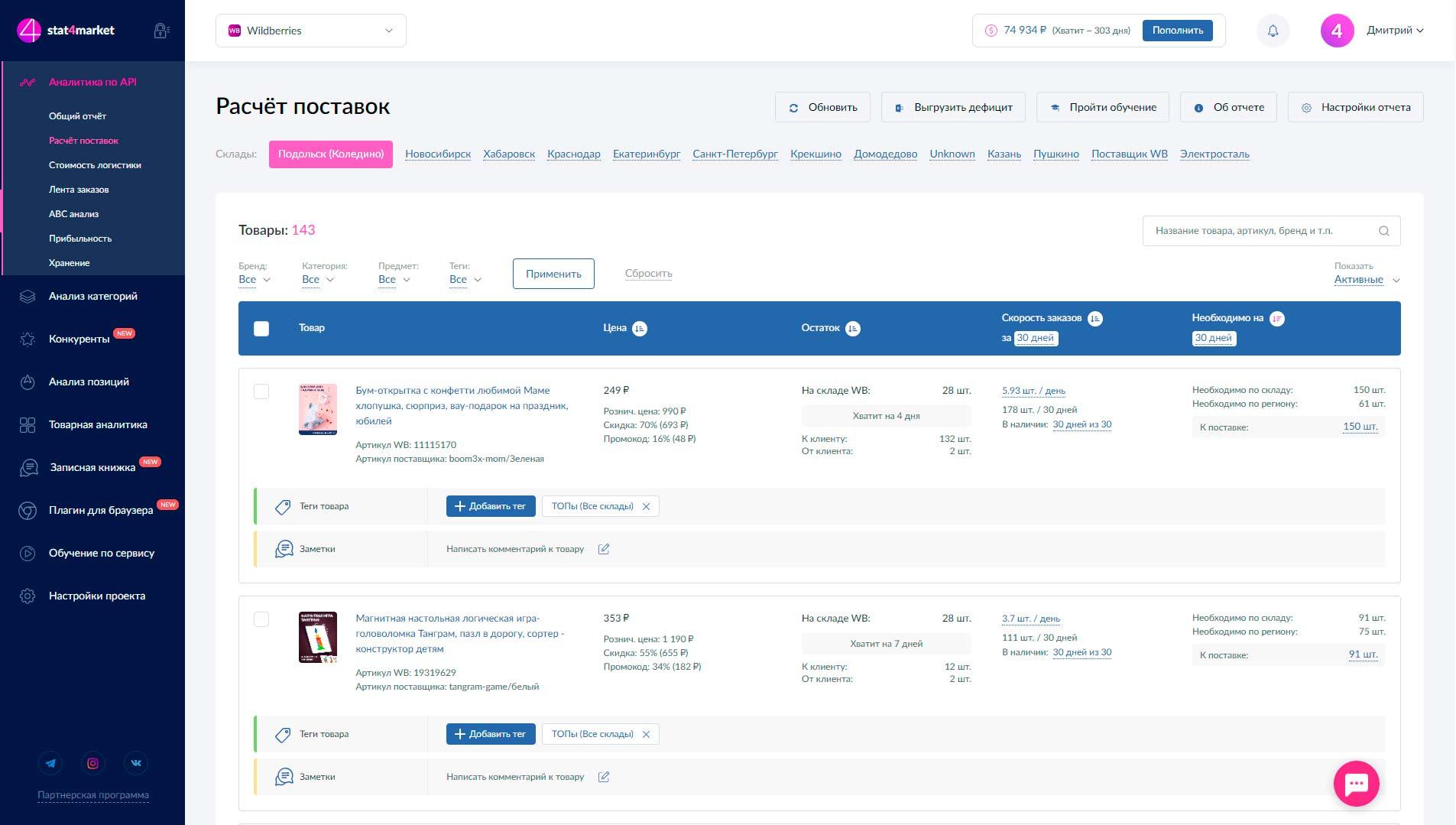Select the Бум-открытка product checkbox
The width and height of the screenshot is (1456, 825).
pos(261,391)
